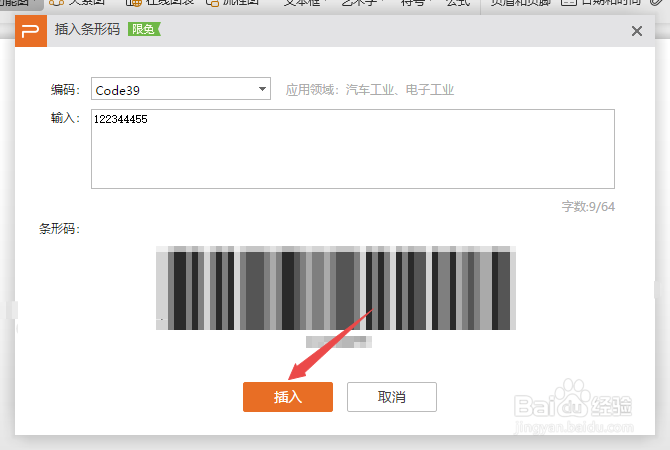Click the orange WPS logo icon in dialog title
The height and width of the screenshot is (450, 670).
tap(31, 31)
